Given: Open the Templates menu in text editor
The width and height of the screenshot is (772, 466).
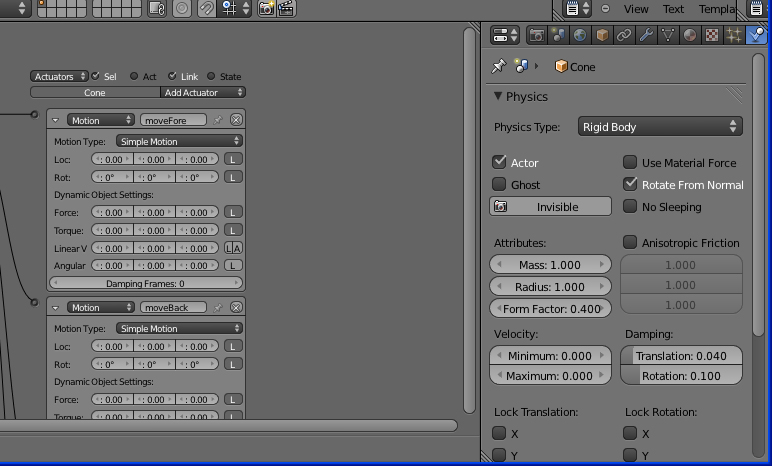Looking at the screenshot, I should [717, 9].
